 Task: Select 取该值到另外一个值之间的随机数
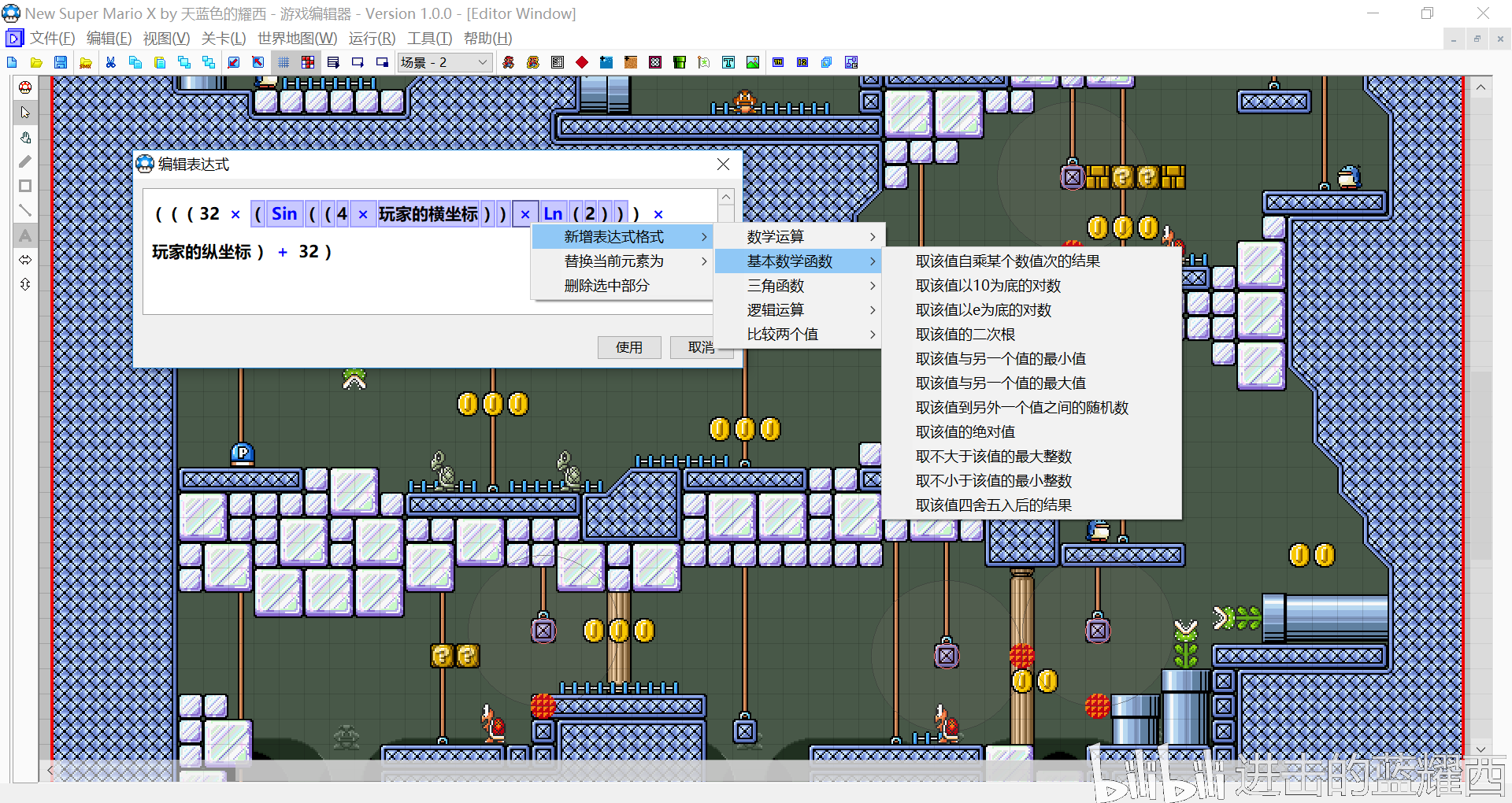click(1032, 408)
